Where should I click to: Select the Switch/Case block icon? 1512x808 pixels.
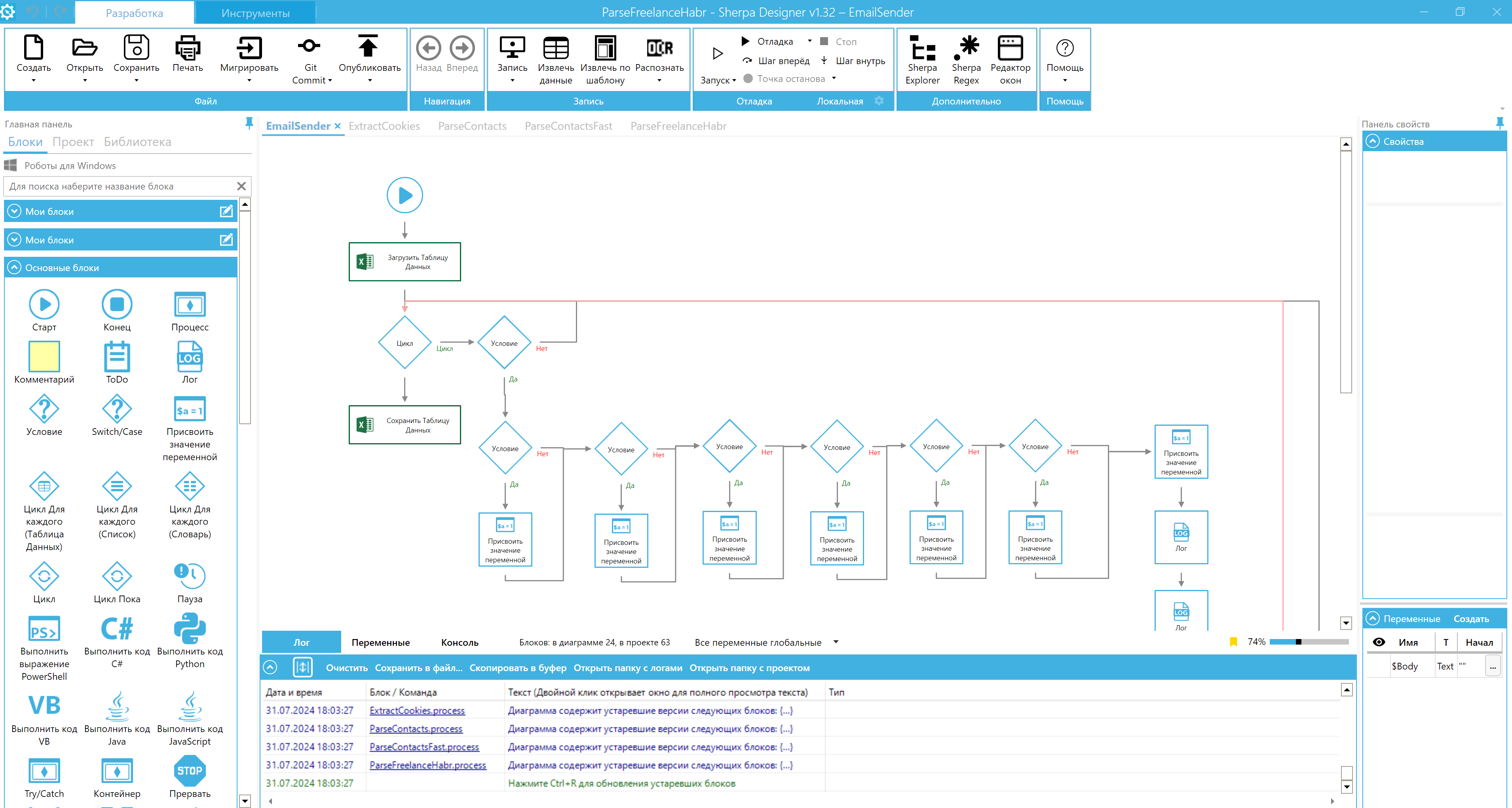point(117,409)
